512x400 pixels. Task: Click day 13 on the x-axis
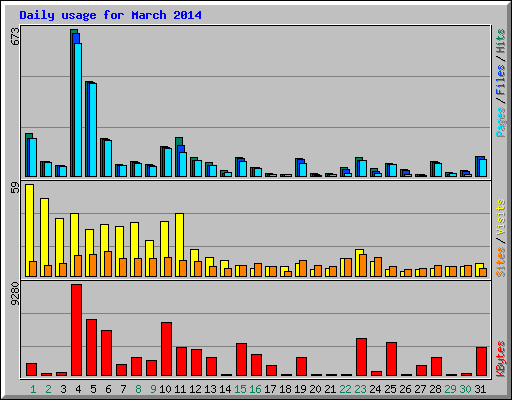(x=210, y=389)
